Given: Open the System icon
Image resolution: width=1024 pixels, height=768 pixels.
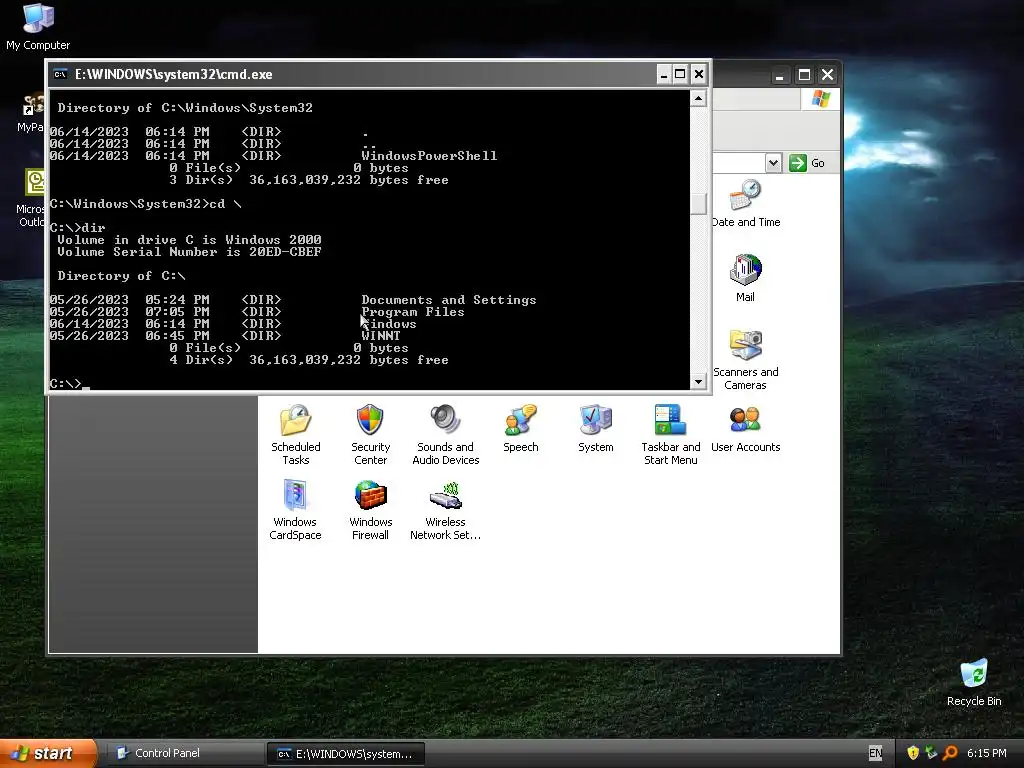Looking at the screenshot, I should (x=596, y=428).
